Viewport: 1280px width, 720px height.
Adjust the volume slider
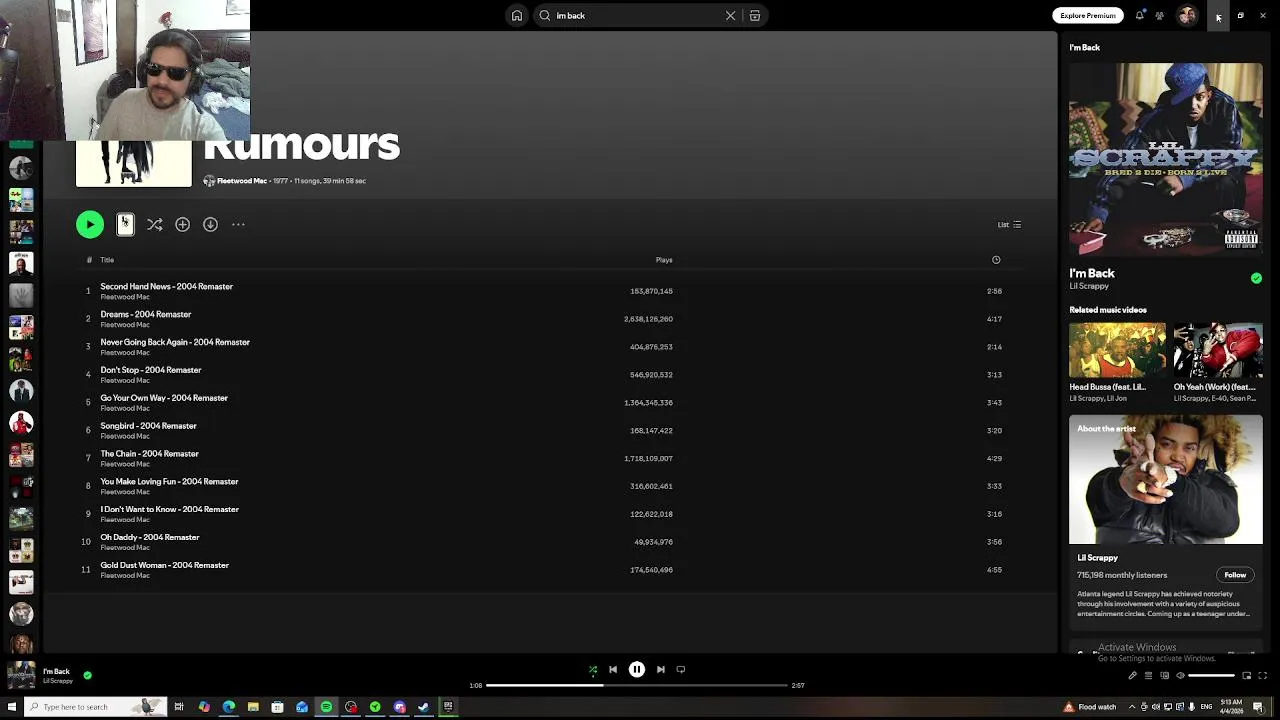(1212, 675)
